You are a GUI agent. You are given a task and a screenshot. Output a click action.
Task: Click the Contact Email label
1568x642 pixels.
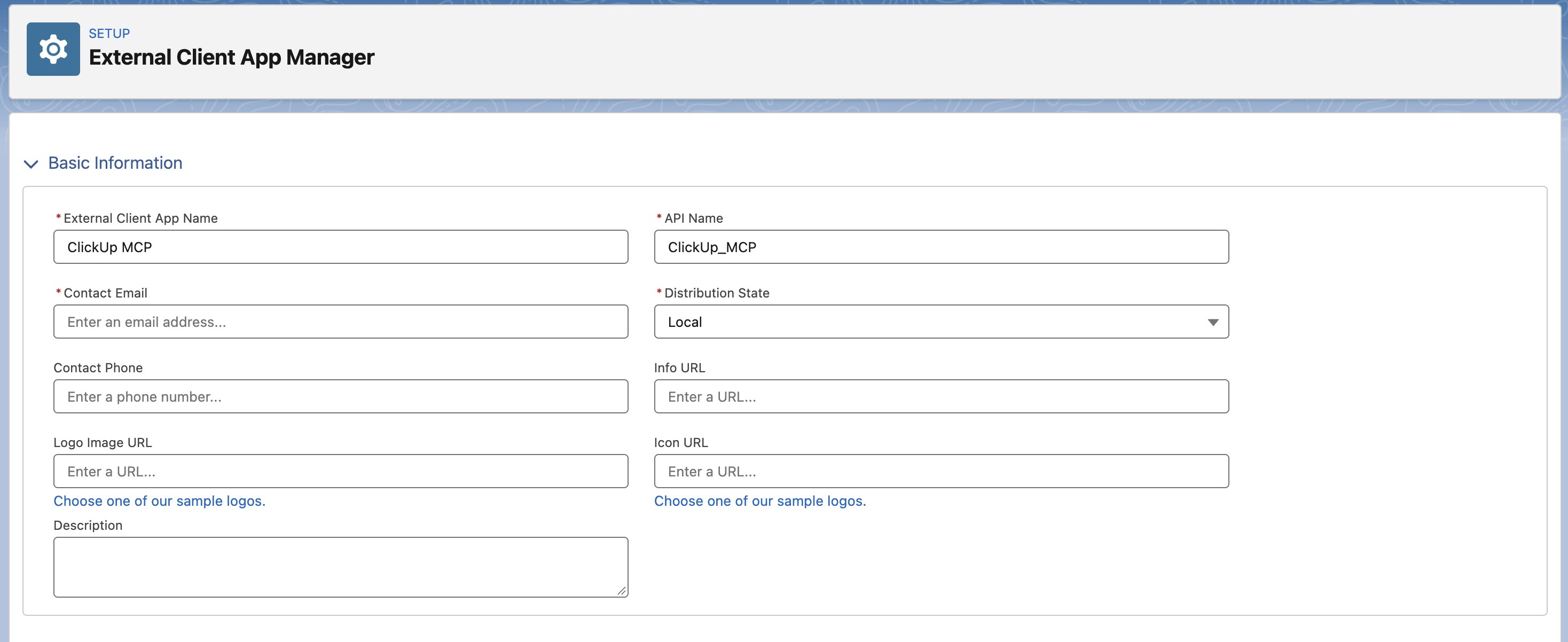tap(105, 293)
